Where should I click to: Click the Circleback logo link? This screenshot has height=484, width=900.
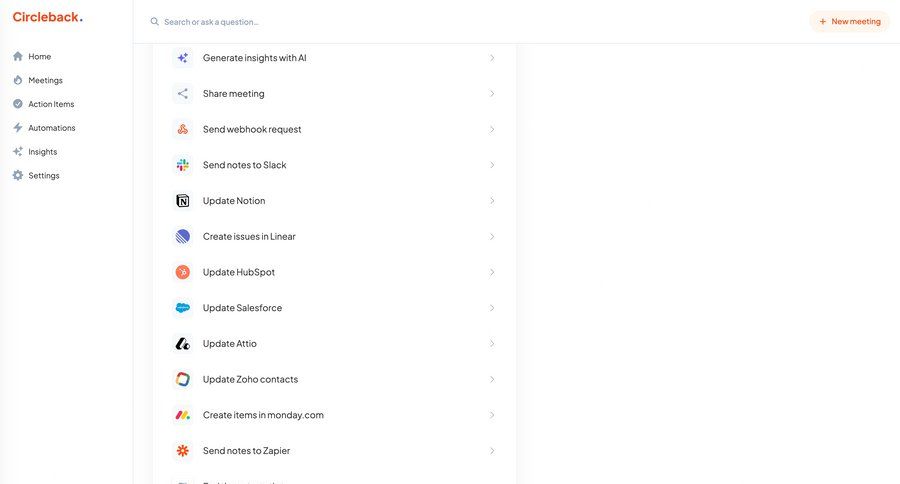(x=47, y=17)
